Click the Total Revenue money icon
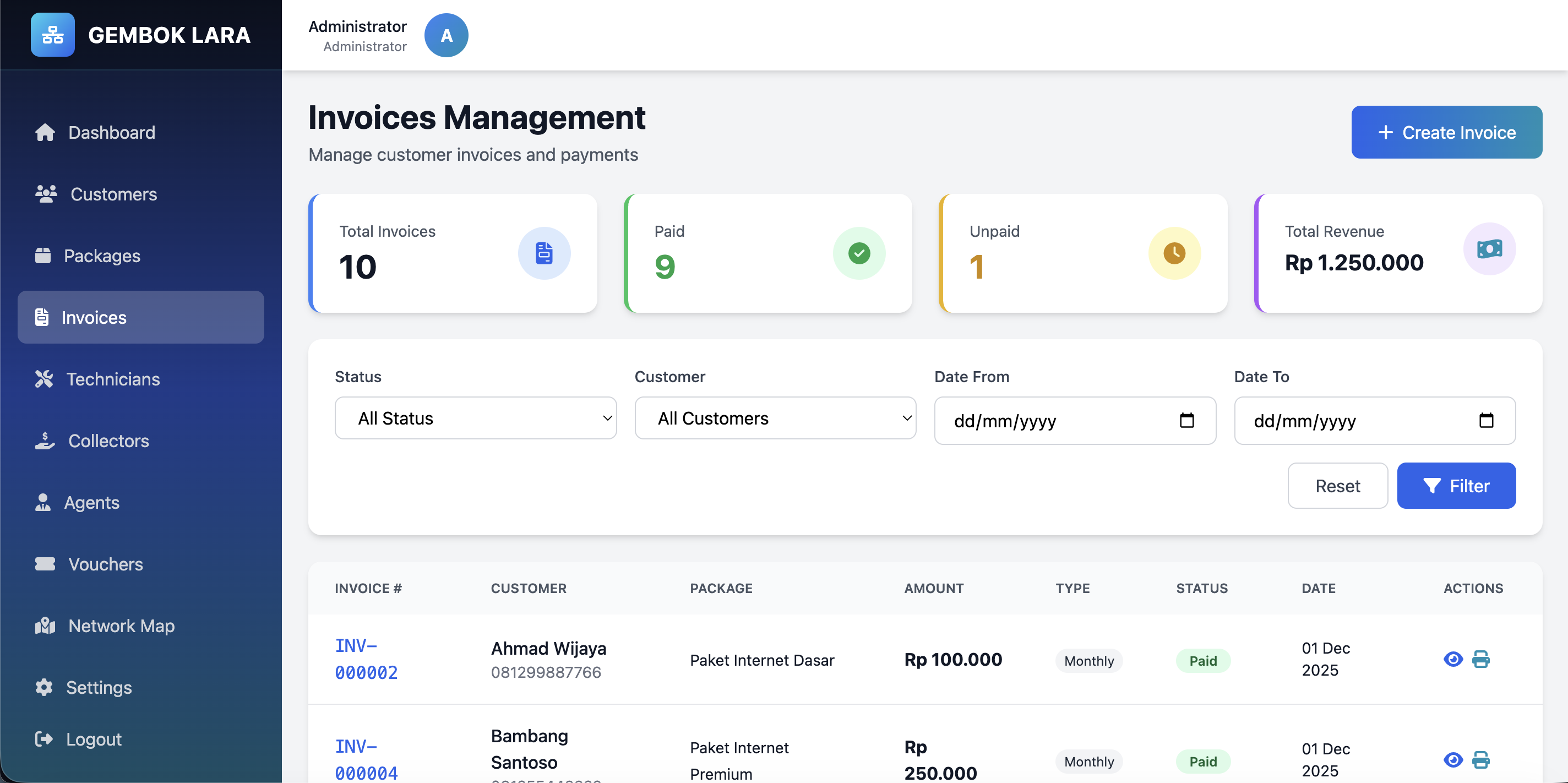Image resolution: width=1568 pixels, height=783 pixels. [1489, 248]
